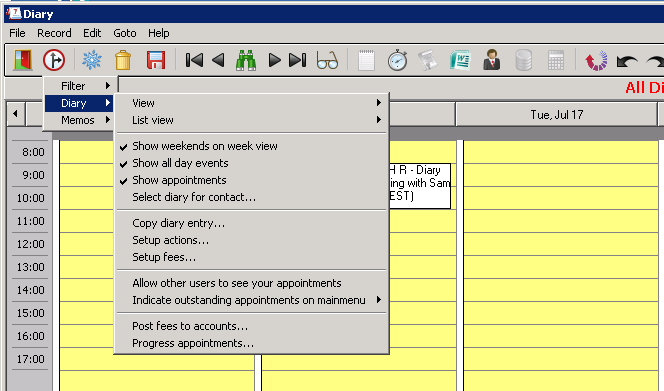Click the yellow trash can delete icon
This screenshot has width=664, height=391.
[123, 60]
